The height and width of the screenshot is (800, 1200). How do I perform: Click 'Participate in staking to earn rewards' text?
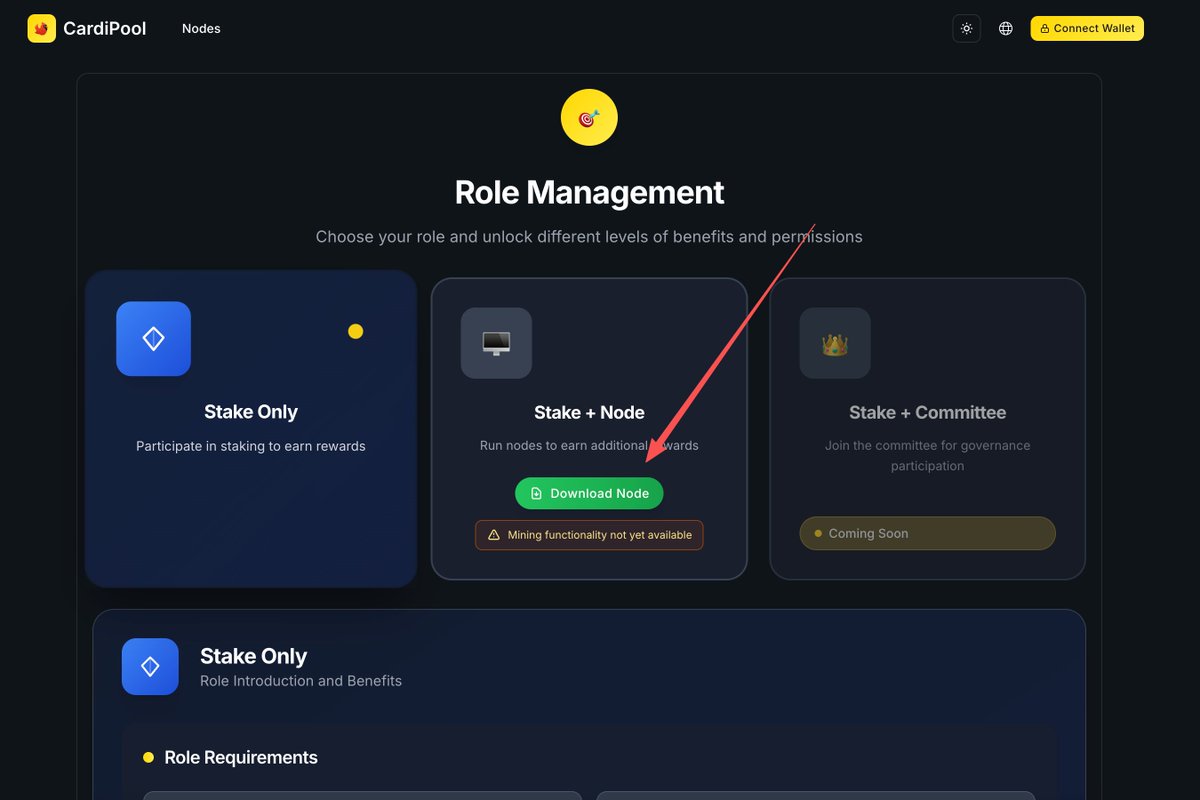click(251, 446)
